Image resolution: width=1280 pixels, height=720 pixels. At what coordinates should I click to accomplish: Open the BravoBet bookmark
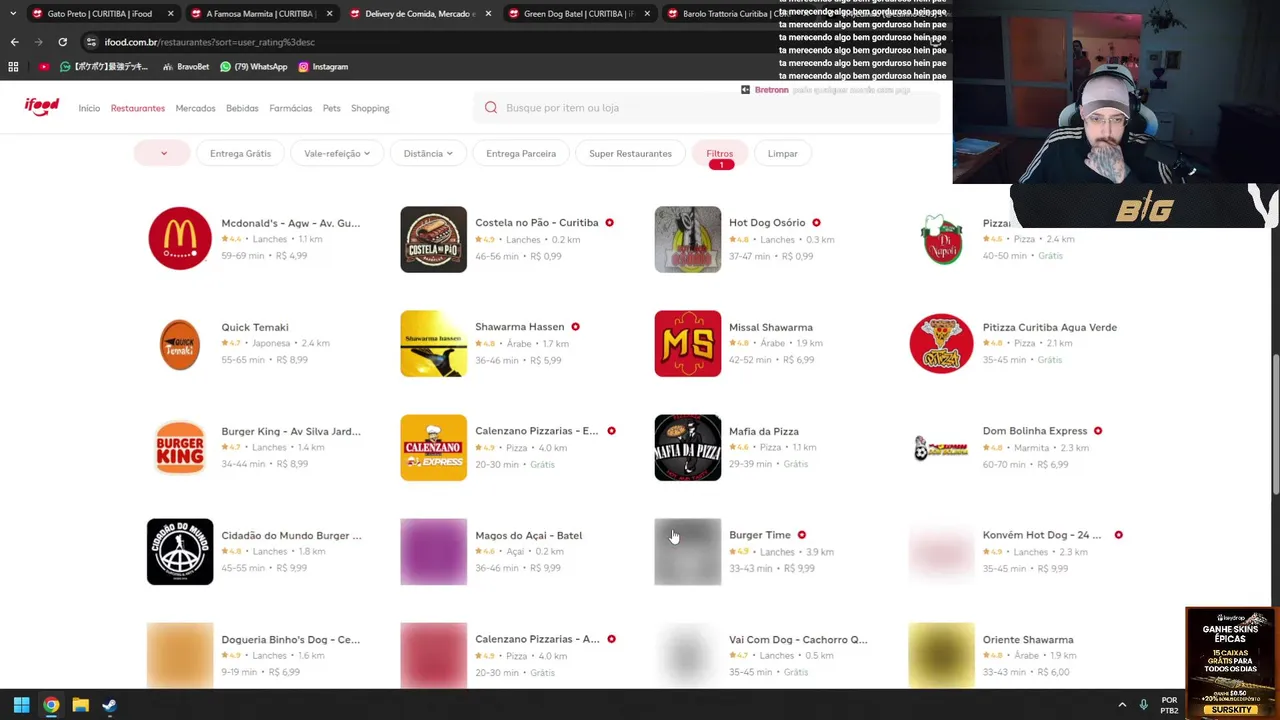point(185,67)
